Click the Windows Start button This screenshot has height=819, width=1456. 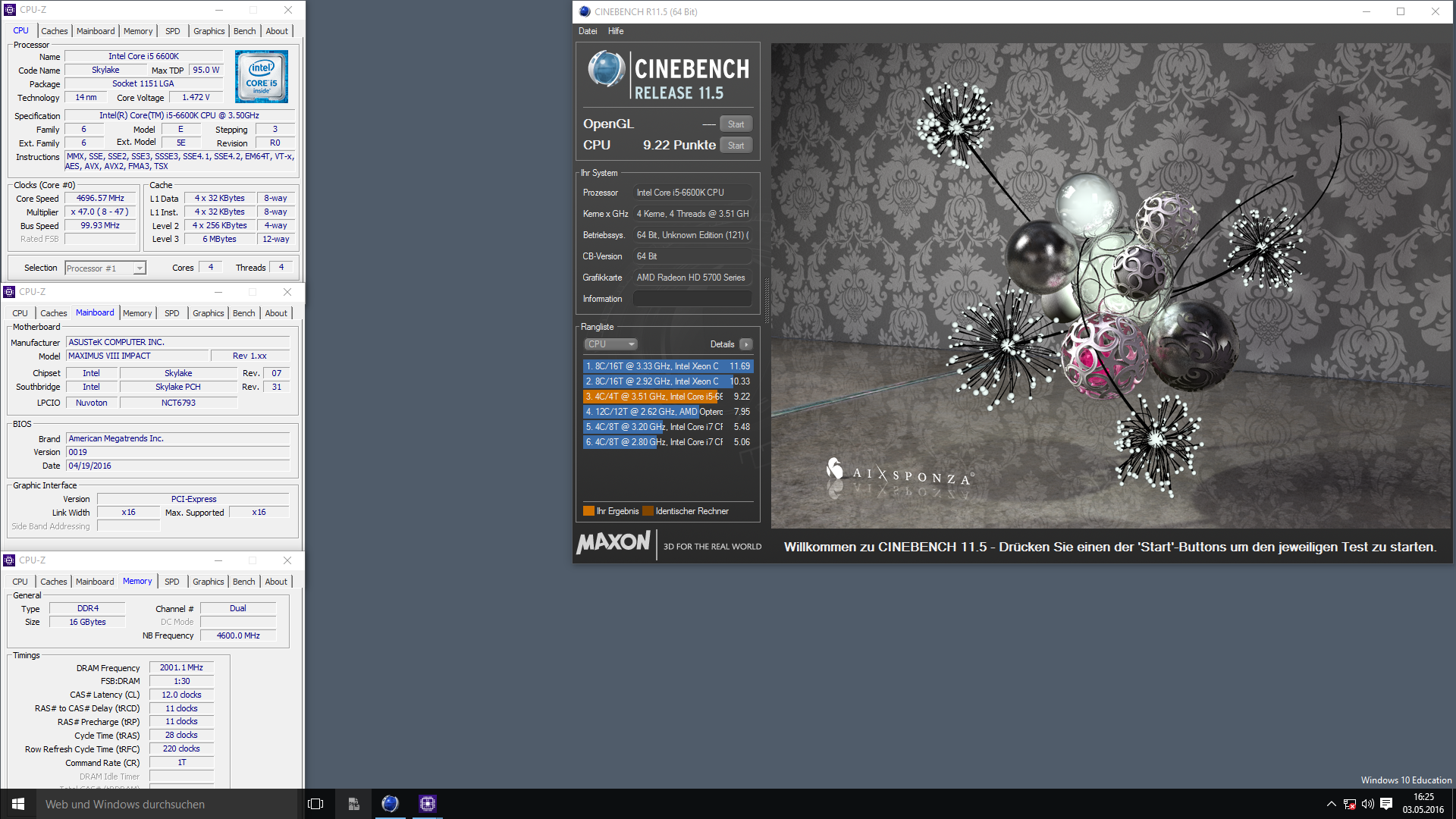coord(18,804)
